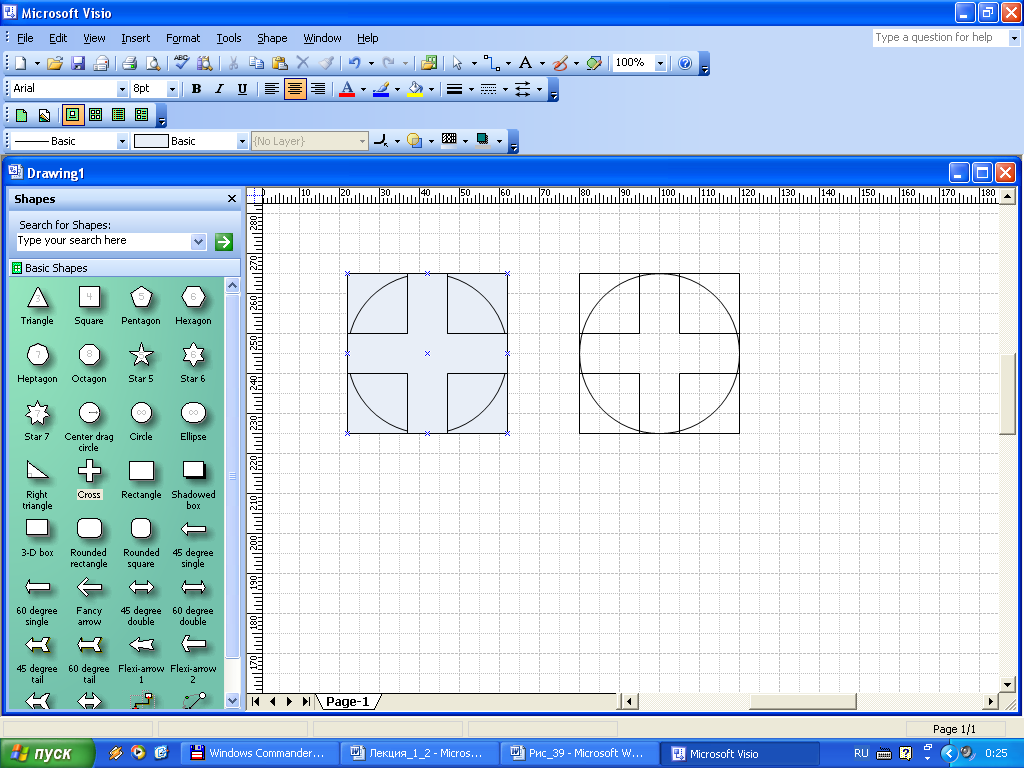Expand the Undo history dropdown arrow
This screenshot has height=768, width=1024.
click(371, 63)
